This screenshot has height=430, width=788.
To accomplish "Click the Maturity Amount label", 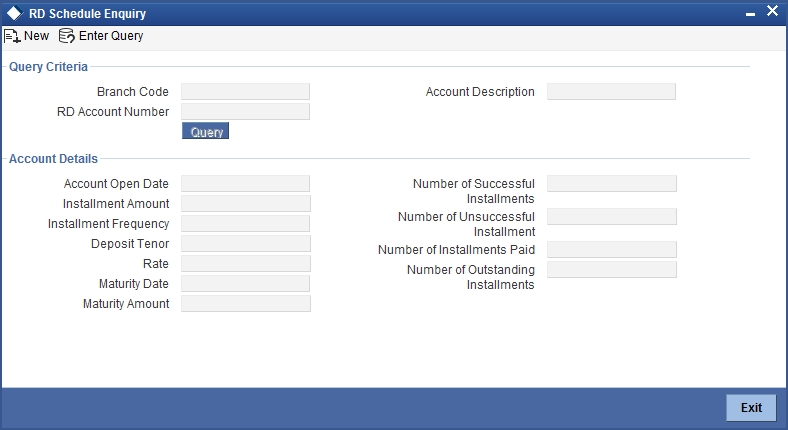I will (x=126, y=304).
